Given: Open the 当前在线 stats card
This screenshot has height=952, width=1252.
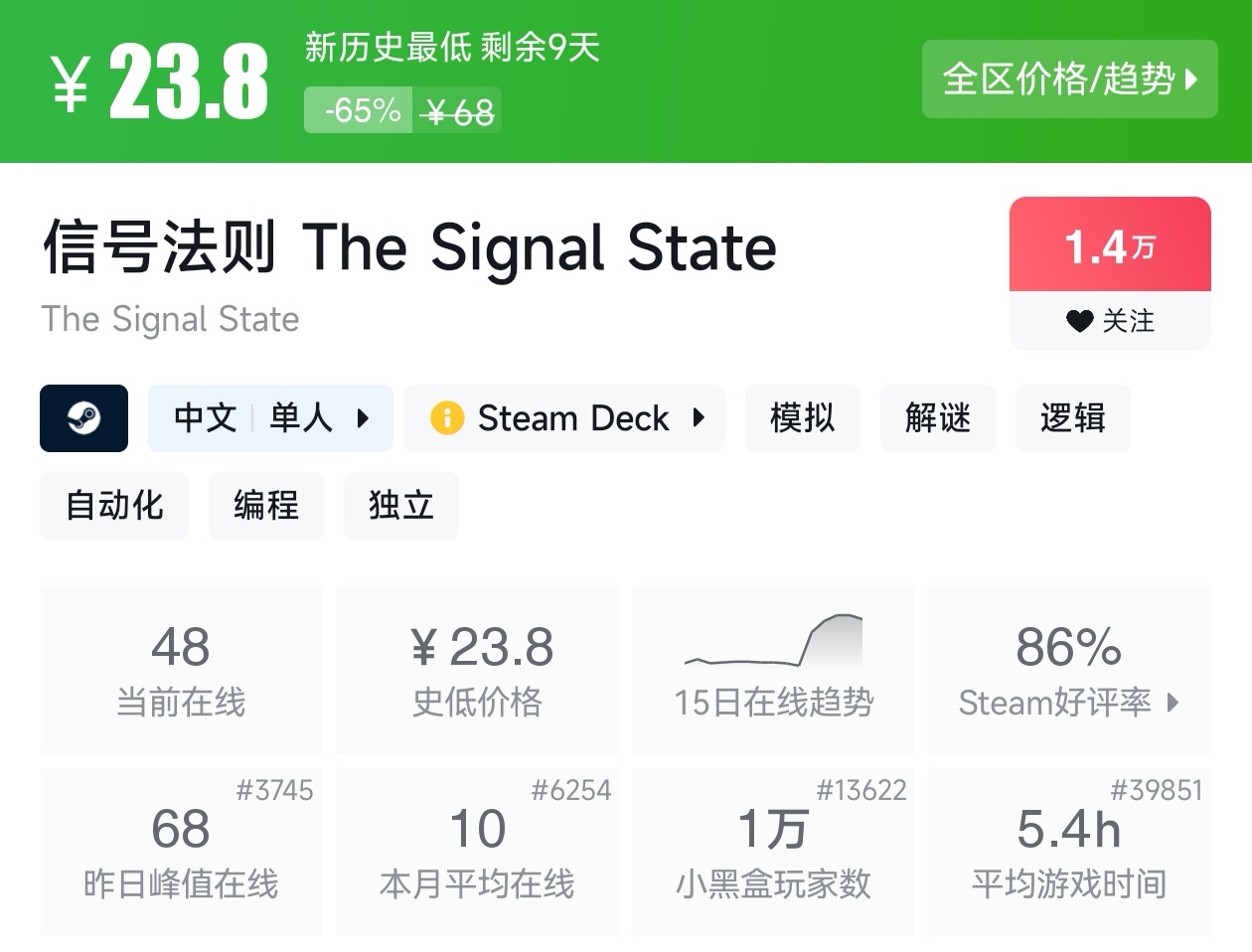Looking at the screenshot, I should point(181,670).
